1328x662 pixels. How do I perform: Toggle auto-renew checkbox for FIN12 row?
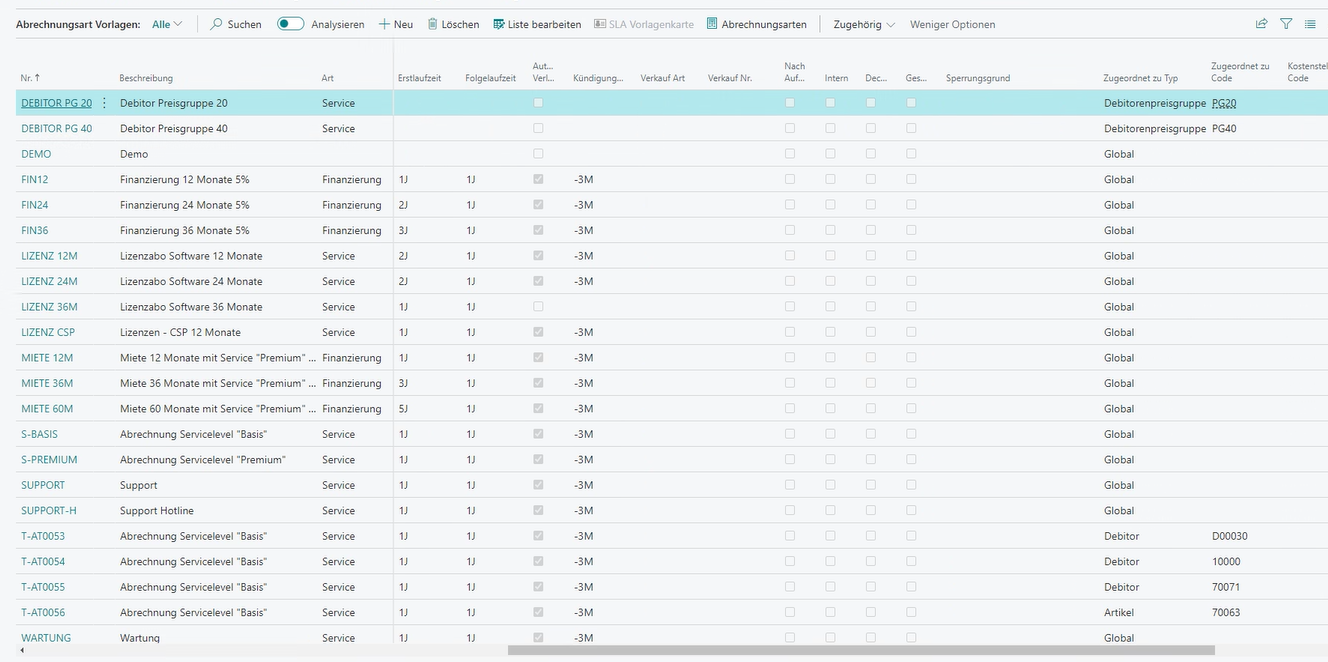coord(539,179)
